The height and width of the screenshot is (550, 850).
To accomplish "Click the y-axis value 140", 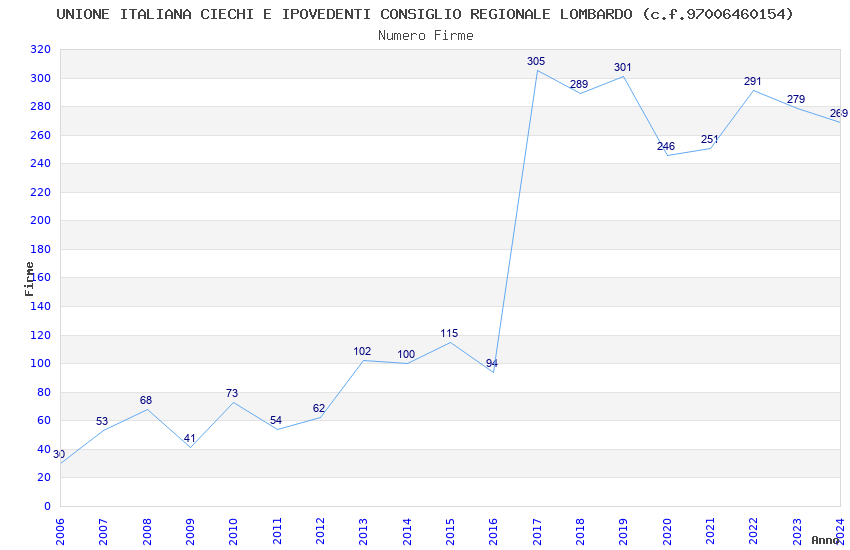I will tap(40, 306).
